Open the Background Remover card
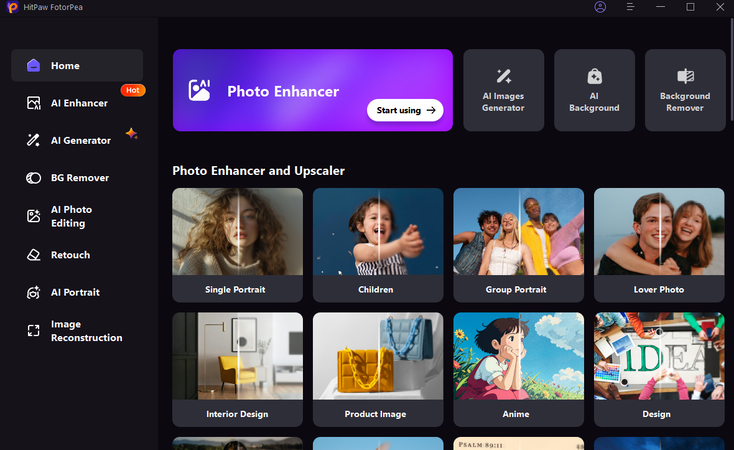This screenshot has width=734, height=450. [x=685, y=90]
